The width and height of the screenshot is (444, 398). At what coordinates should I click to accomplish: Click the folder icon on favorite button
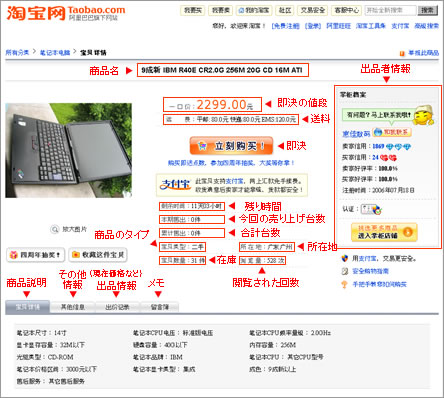(x=76, y=255)
